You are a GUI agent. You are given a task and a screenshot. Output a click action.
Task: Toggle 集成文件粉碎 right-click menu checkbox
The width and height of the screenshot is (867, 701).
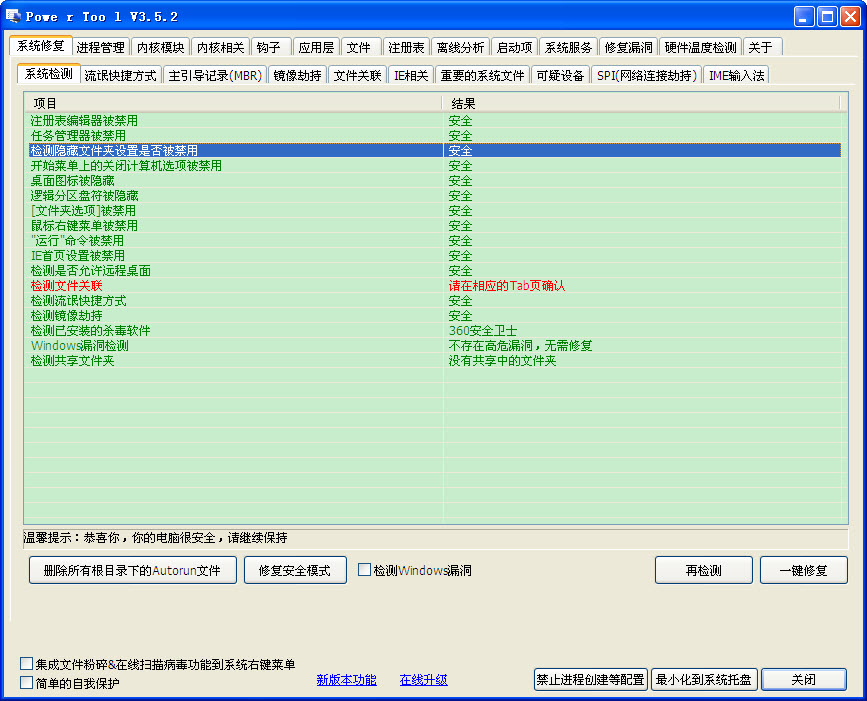[27, 664]
